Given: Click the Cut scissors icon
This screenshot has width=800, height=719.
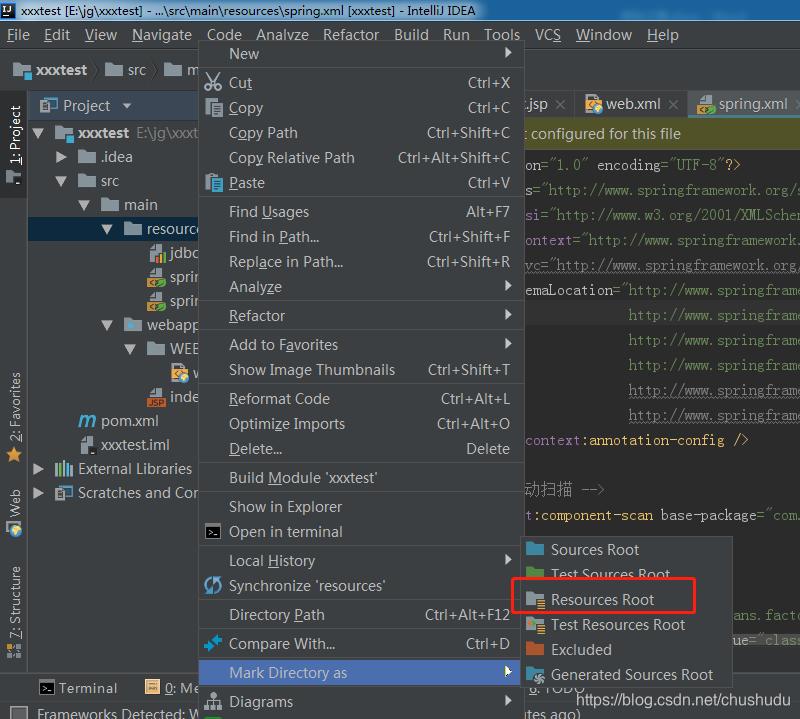Looking at the screenshot, I should (x=213, y=82).
